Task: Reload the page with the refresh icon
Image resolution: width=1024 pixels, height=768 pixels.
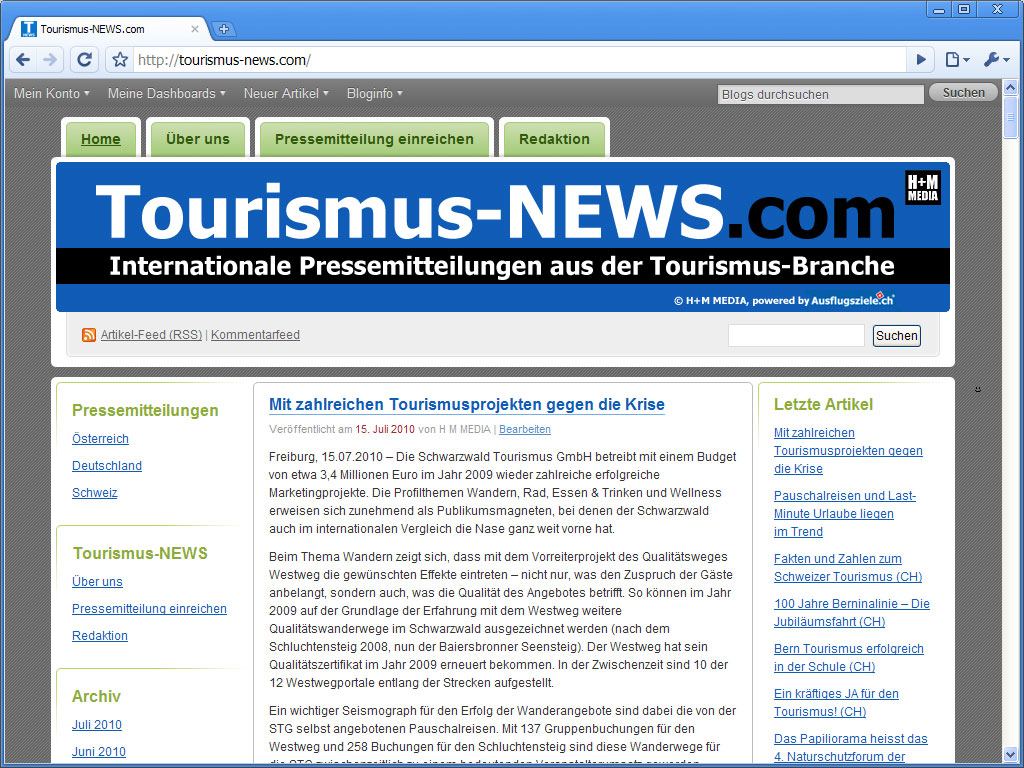Action: coord(85,60)
